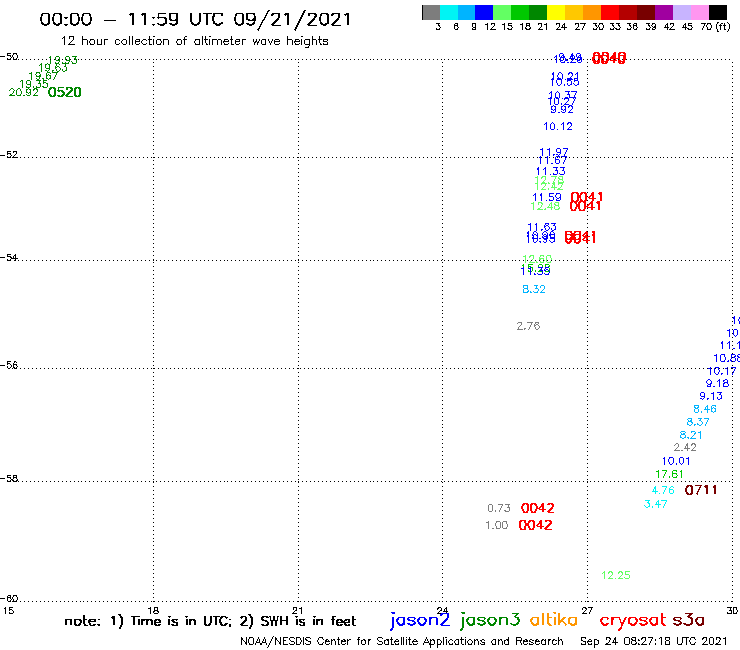Click the 'jason2' satellite legend label
This screenshot has width=740, height=650.
click(x=420, y=620)
